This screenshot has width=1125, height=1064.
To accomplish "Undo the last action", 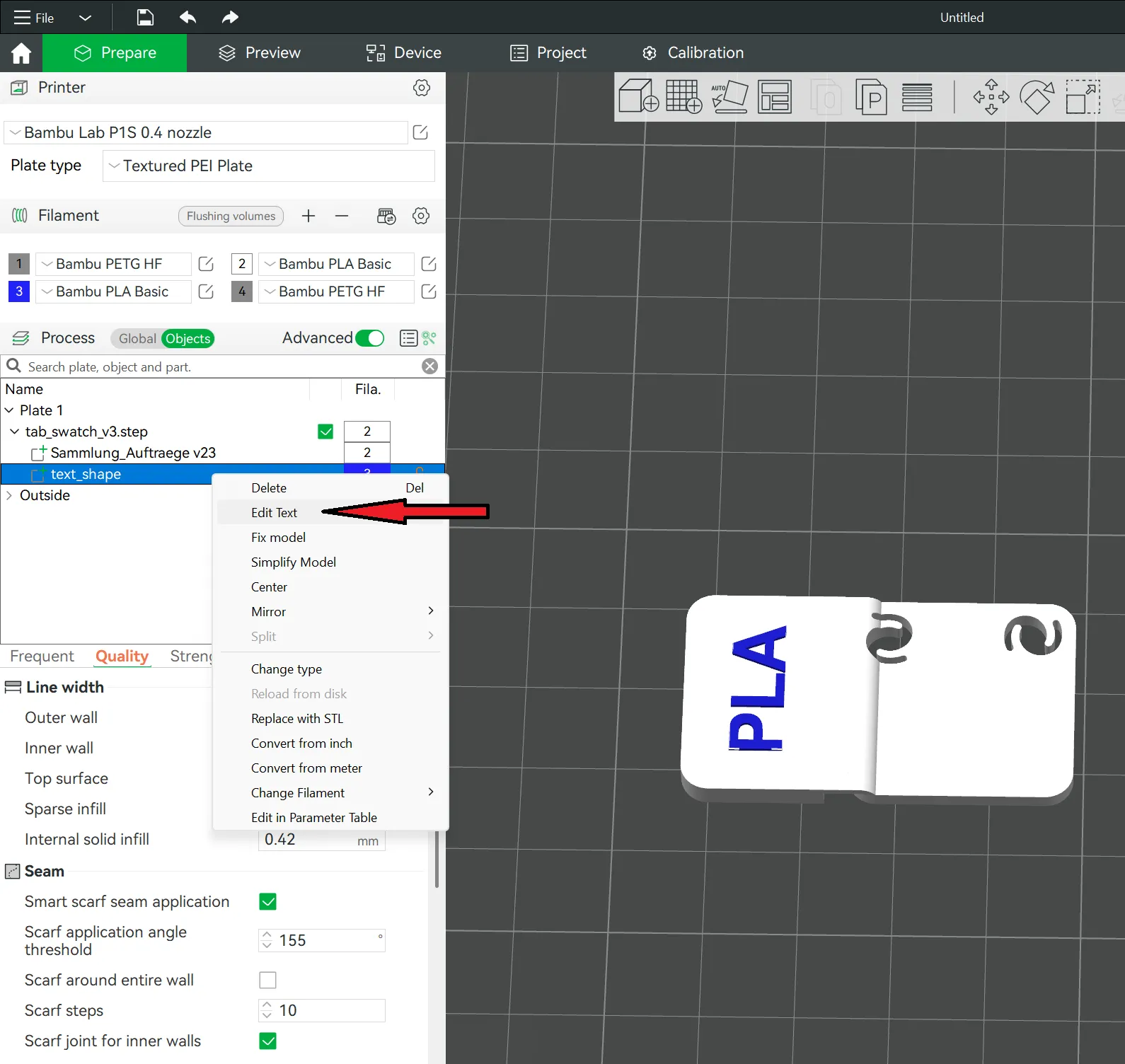I will coord(187,17).
